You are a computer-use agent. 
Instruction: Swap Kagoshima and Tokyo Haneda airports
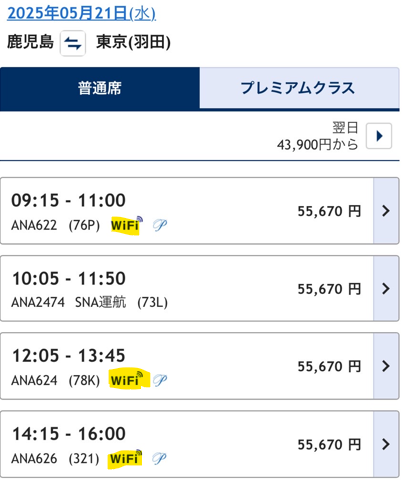pyautogui.click(x=73, y=43)
